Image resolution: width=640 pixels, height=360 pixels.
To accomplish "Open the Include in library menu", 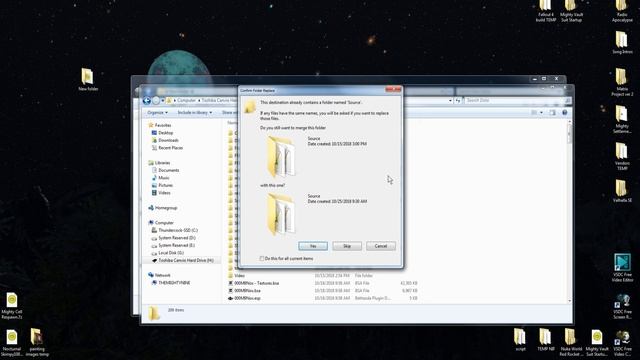I will (x=195, y=112).
